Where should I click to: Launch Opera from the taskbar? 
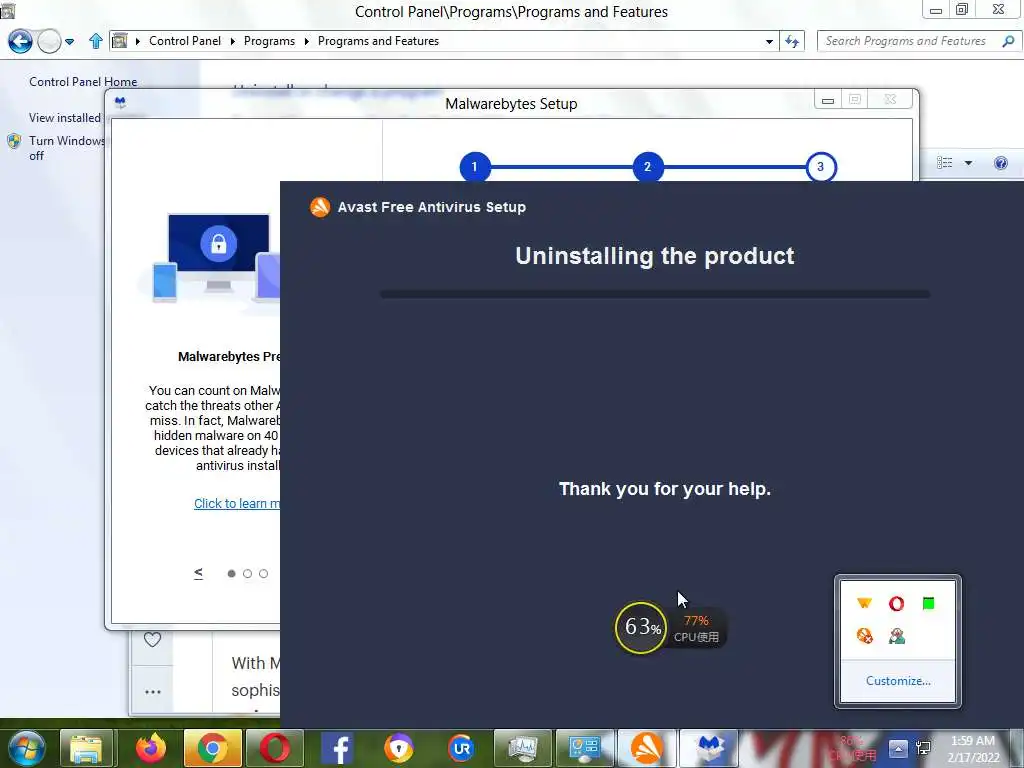click(274, 749)
